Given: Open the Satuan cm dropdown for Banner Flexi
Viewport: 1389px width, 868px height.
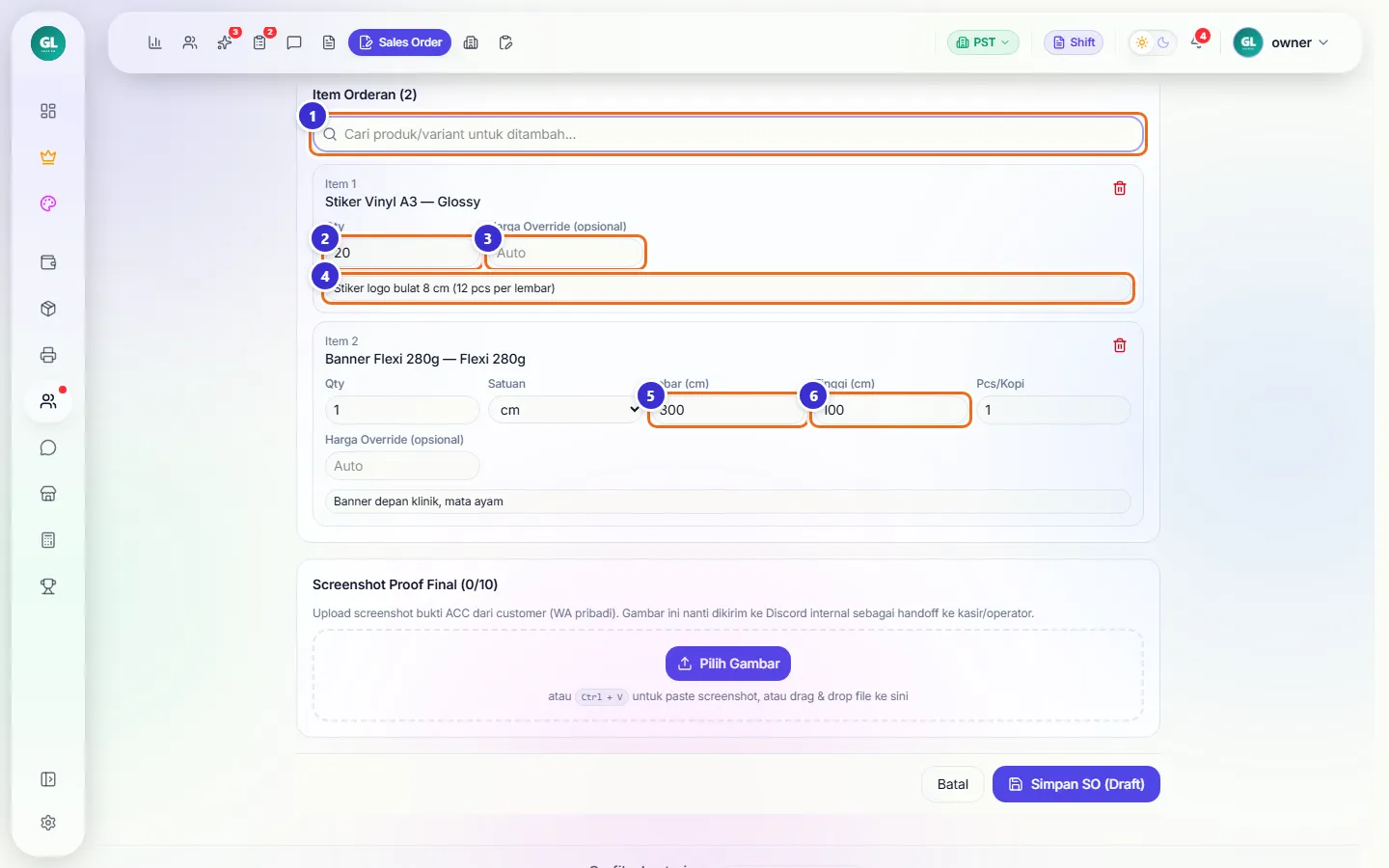Looking at the screenshot, I should point(565,410).
